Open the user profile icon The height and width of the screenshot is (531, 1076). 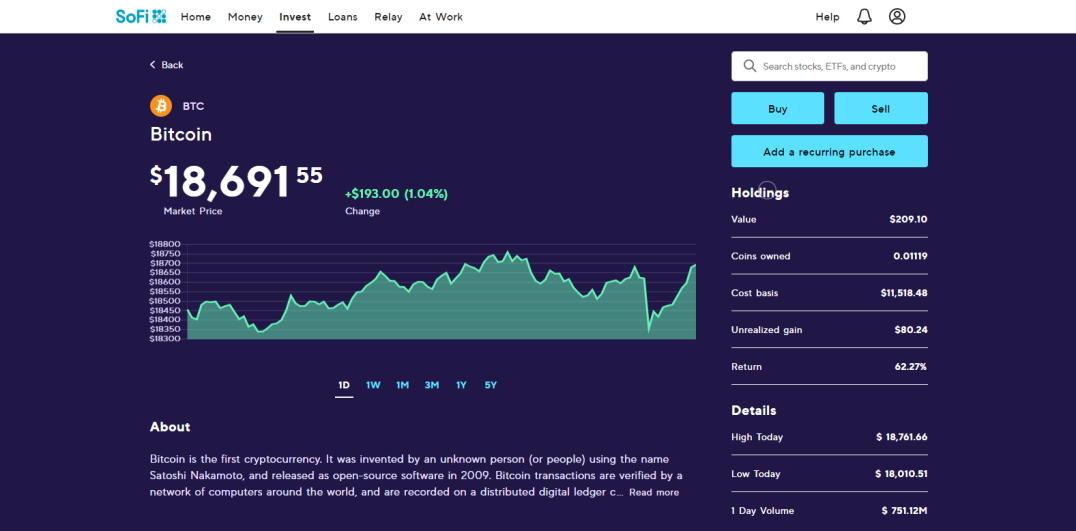897,16
